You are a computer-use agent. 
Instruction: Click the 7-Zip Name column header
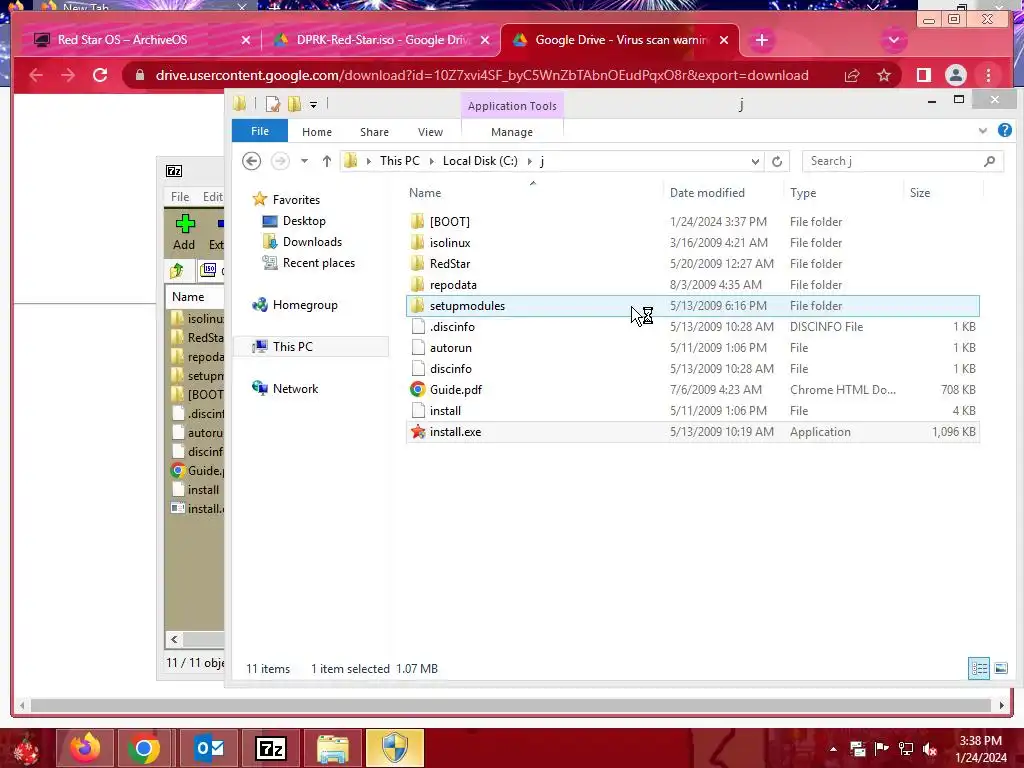point(188,296)
